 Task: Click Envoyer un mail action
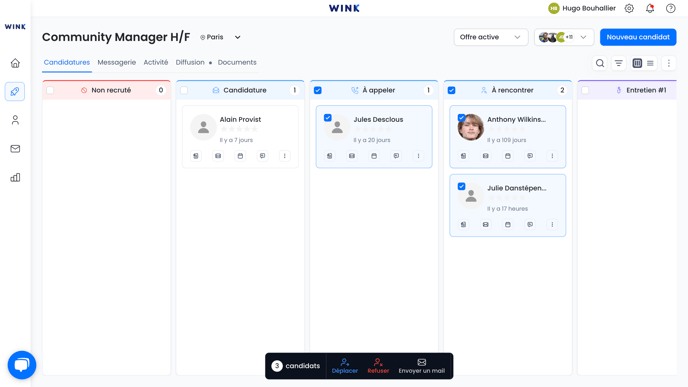click(421, 366)
